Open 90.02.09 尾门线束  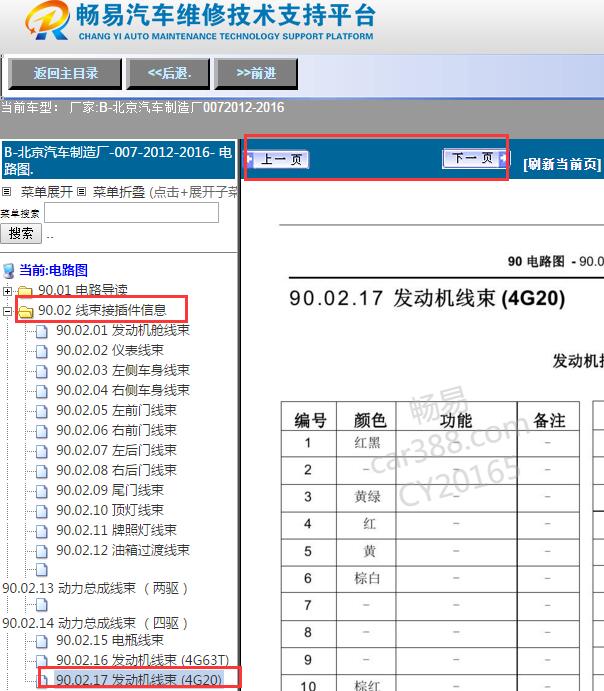click(x=110, y=490)
